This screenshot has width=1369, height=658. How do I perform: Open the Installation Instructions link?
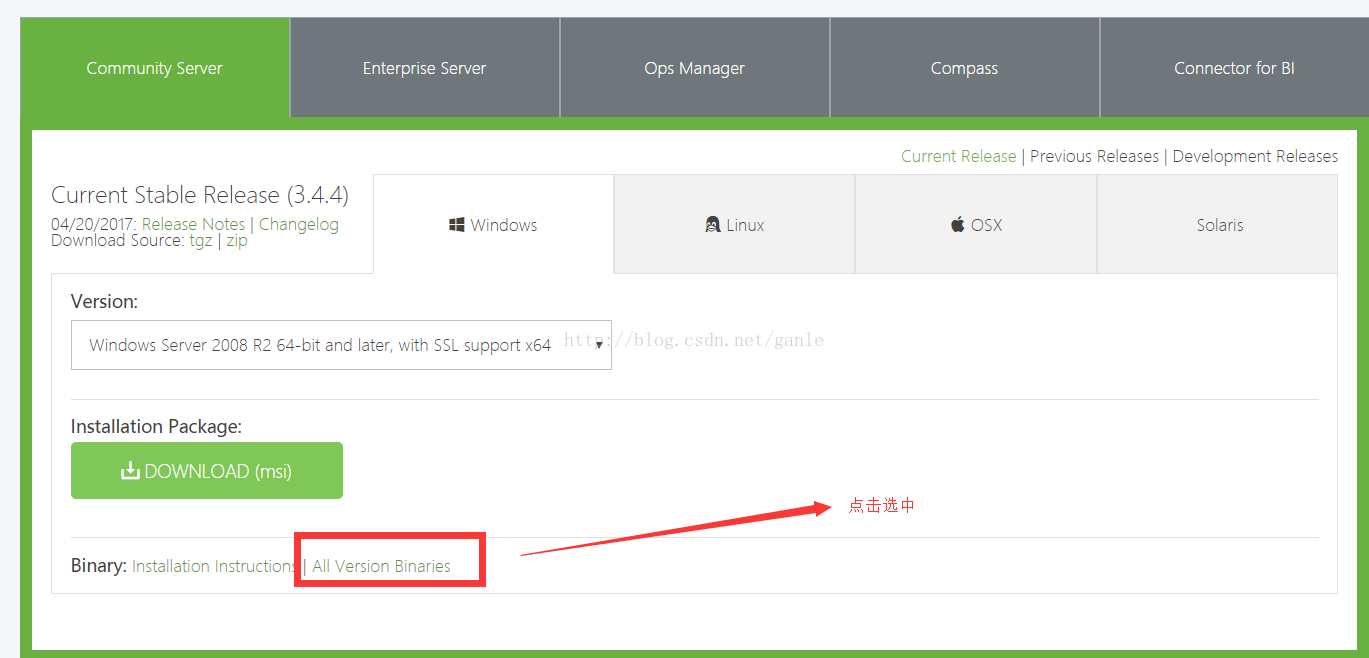215,566
